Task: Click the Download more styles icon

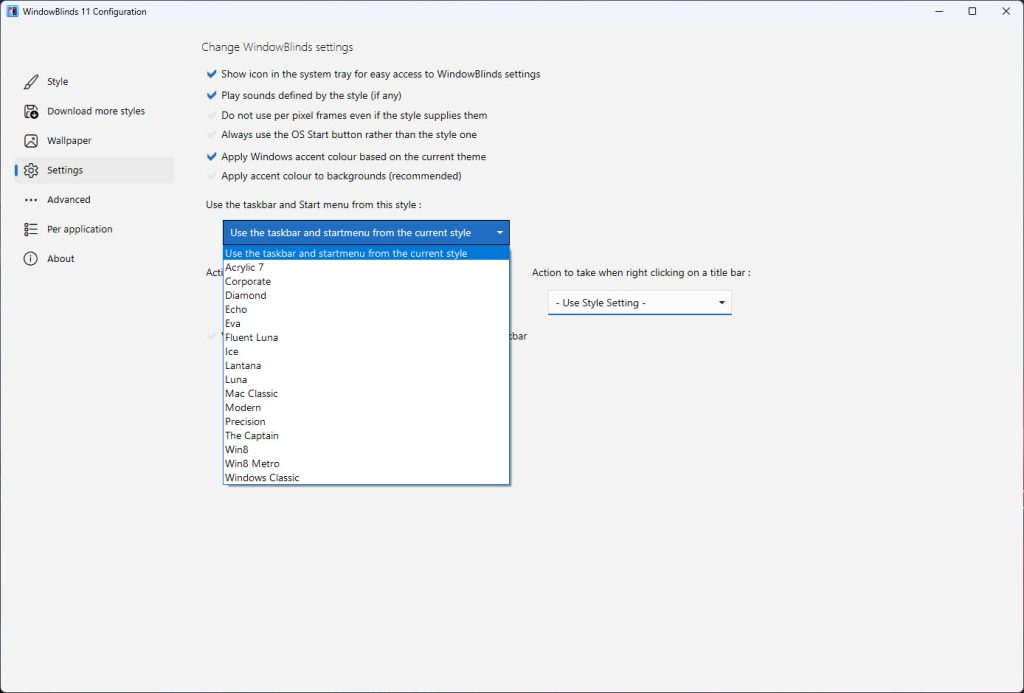Action: pyautogui.click(x=31, y=111)
